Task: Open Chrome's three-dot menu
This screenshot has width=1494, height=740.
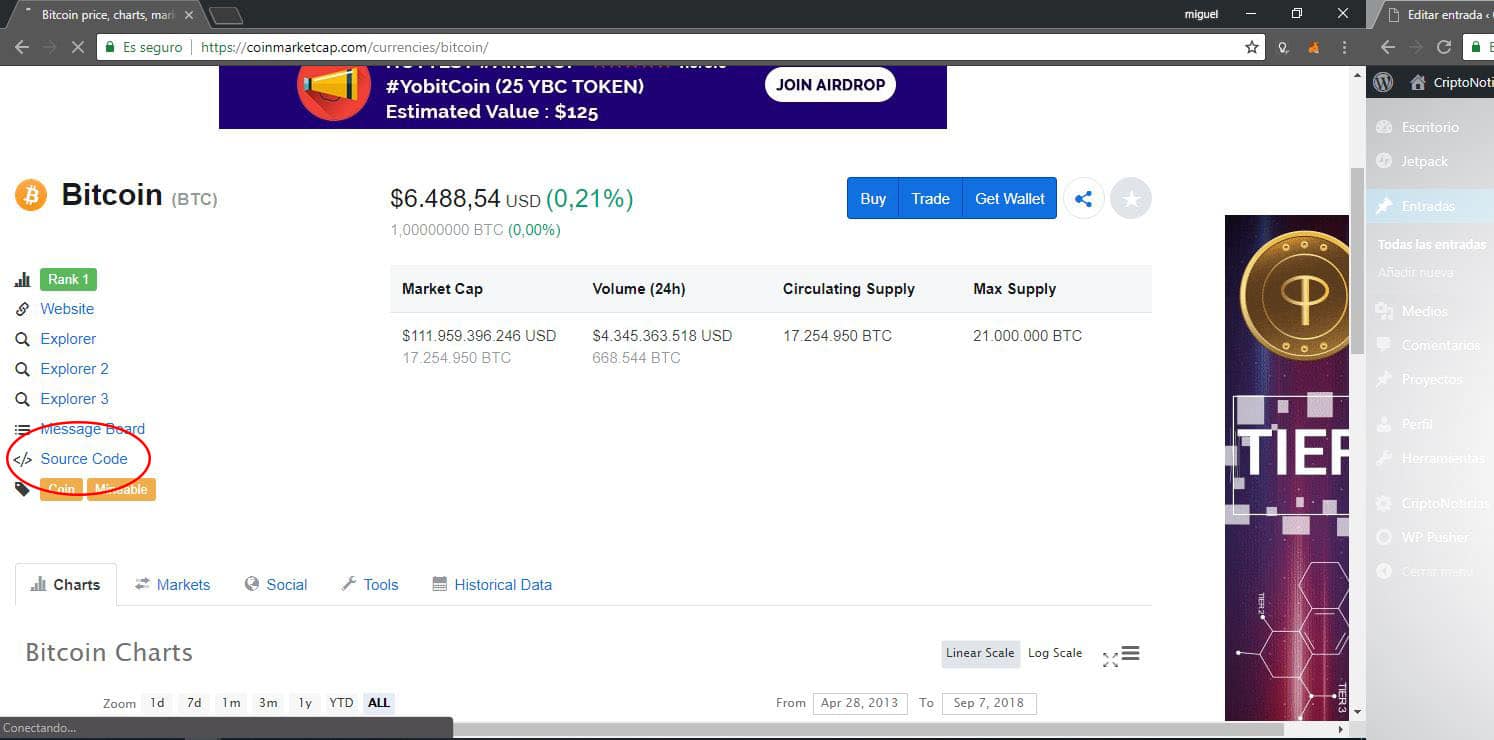Action: click(x=1344, y=46)
